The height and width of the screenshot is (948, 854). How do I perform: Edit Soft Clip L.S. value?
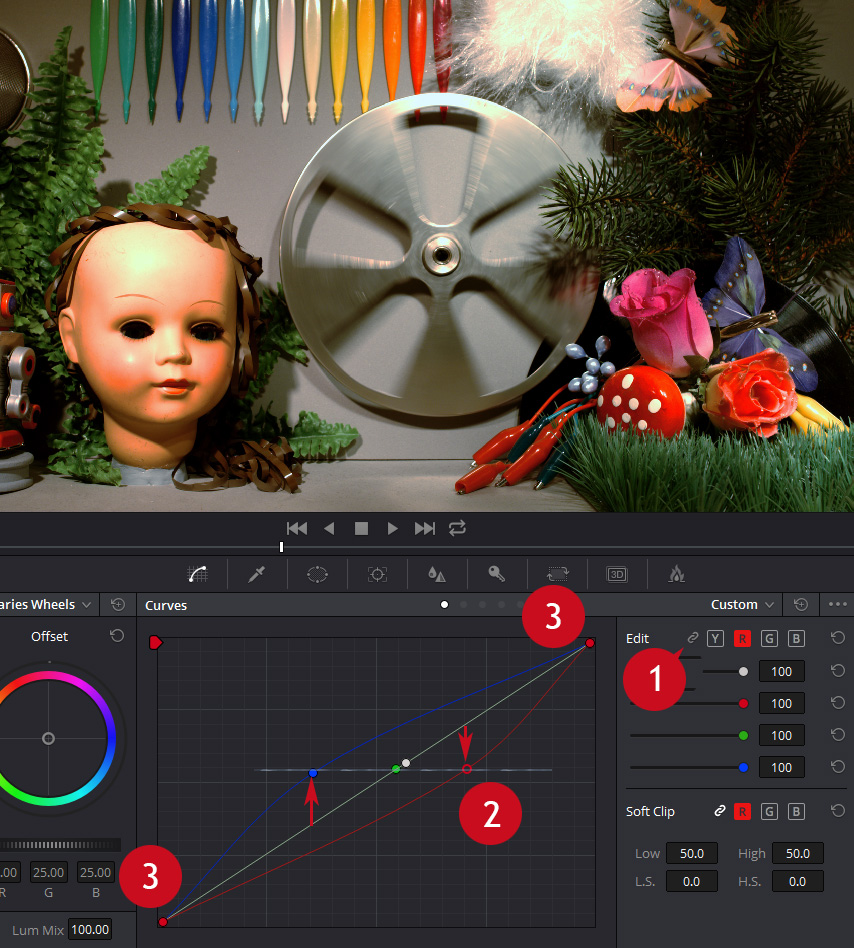691,881
